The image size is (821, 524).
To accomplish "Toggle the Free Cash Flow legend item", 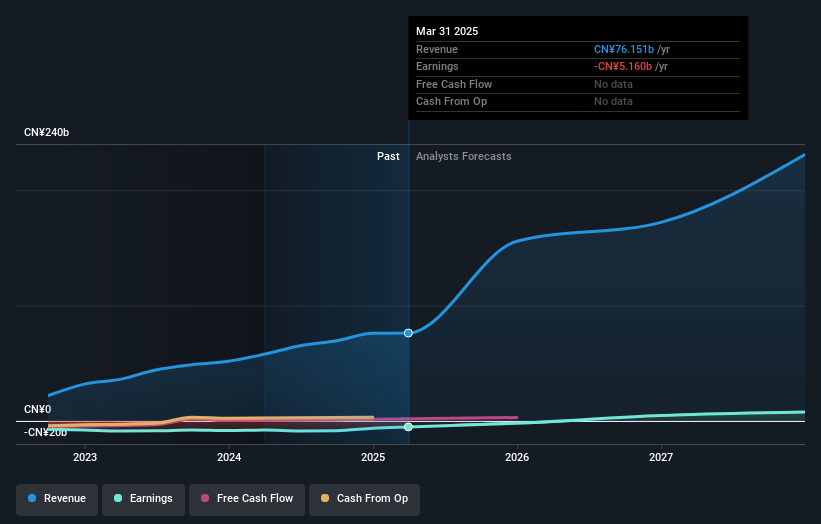I will (x=247, y=498).
